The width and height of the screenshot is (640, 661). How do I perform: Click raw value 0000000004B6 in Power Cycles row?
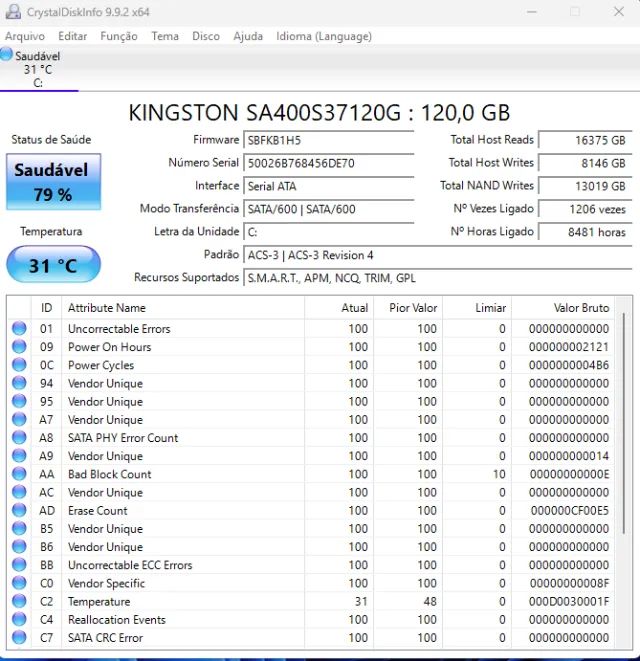pyautogui.click(x=569, y=365)
